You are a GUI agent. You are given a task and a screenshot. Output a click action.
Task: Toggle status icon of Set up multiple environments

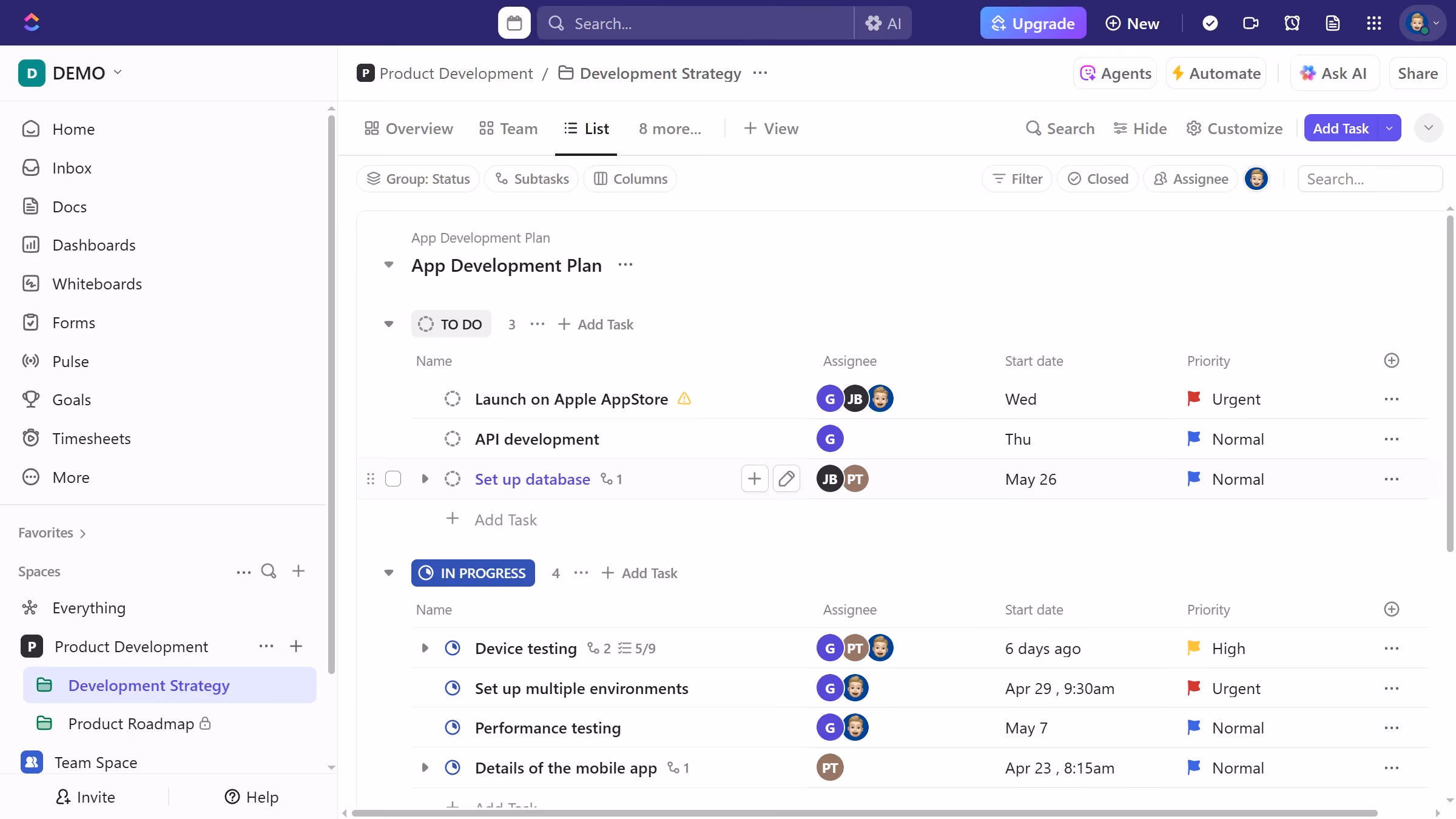click(x=452, y=688)
